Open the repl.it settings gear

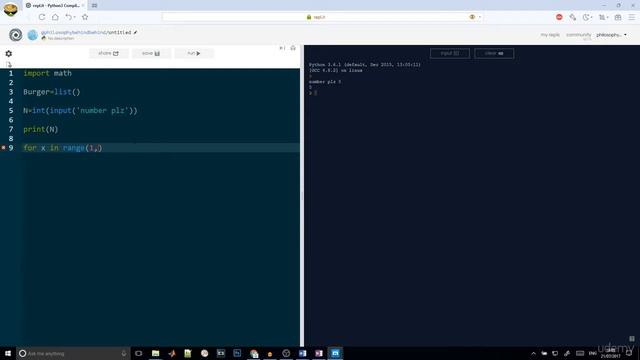click(9, 53)
